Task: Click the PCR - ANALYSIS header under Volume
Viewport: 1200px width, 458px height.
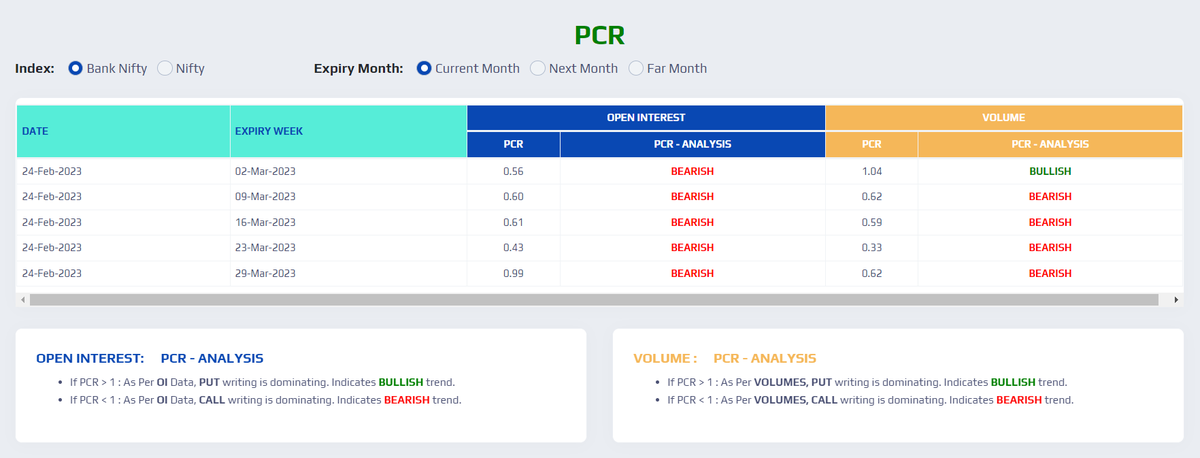Action: [x=1050, y=144]
